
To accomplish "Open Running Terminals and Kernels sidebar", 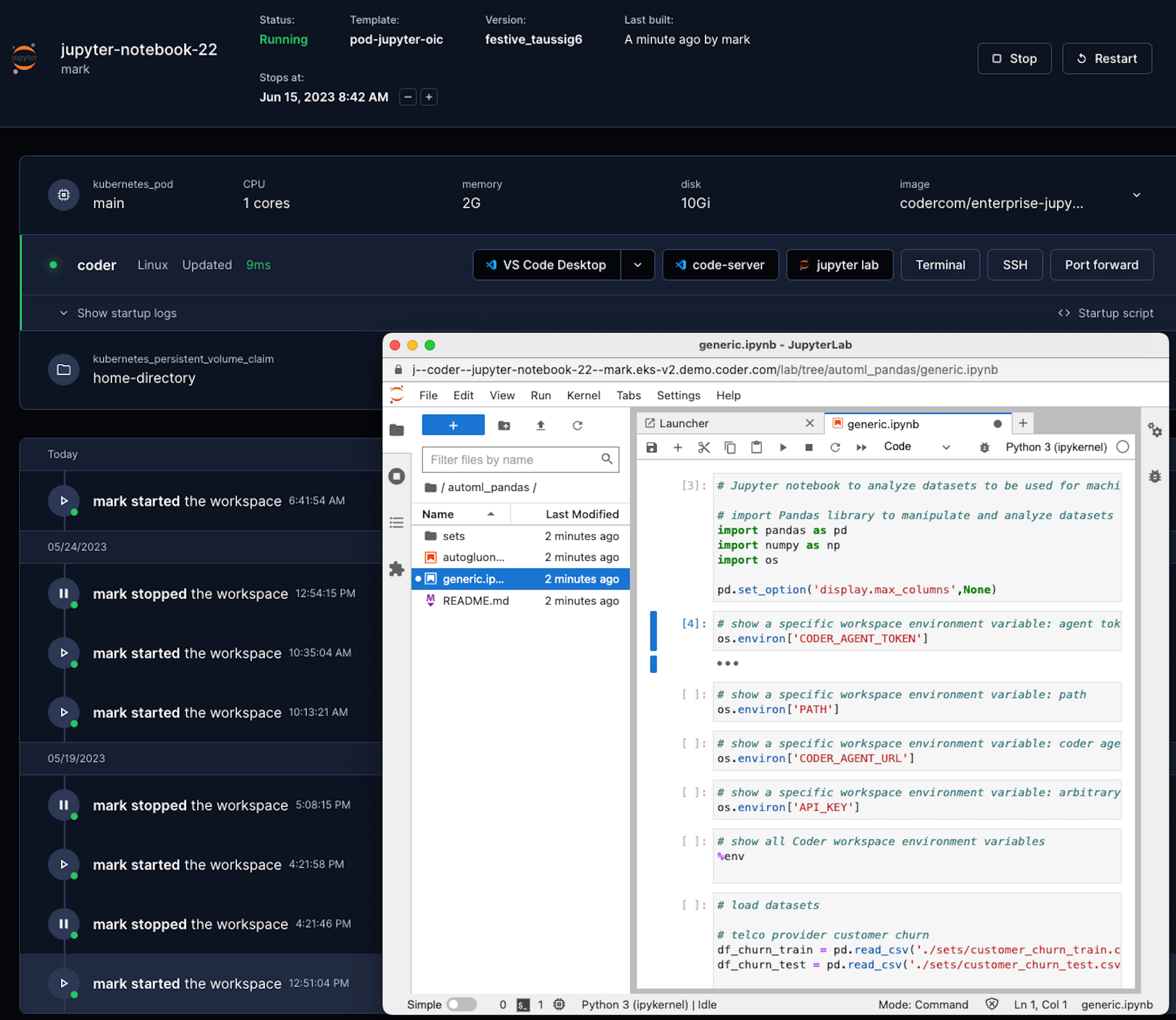I will tap(397, 476).
